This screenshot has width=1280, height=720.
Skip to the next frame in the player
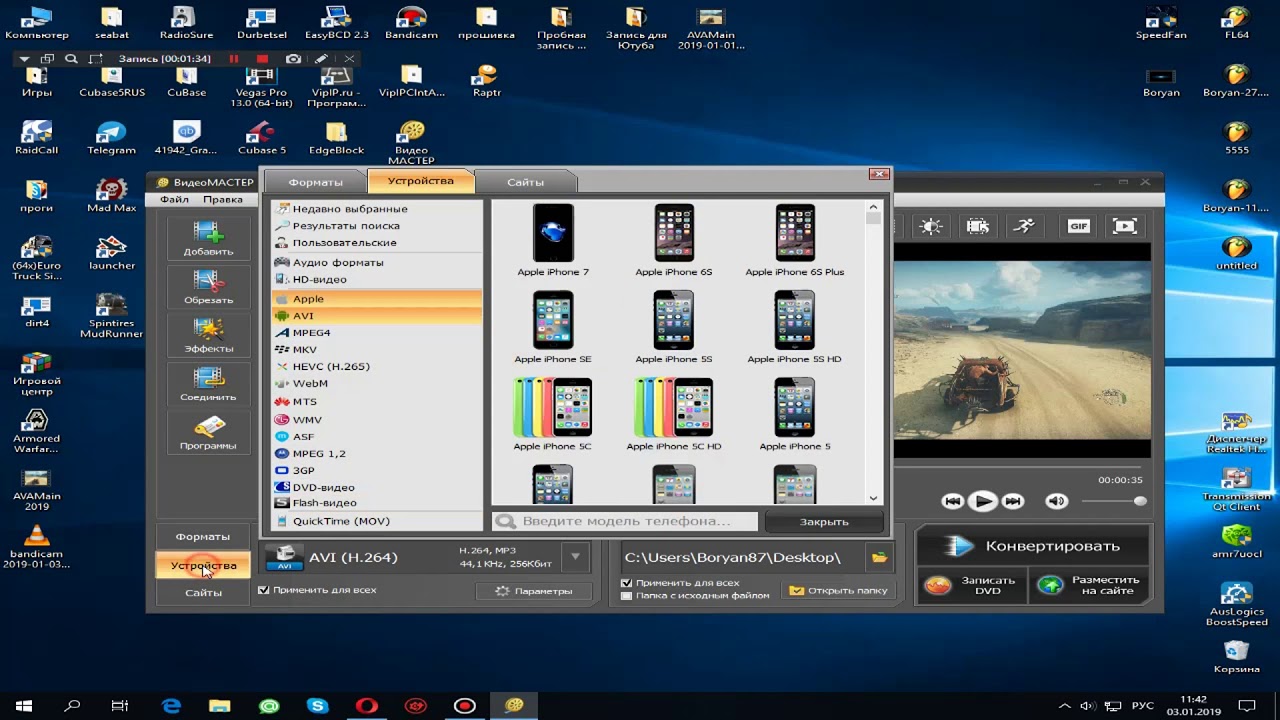[x=1013, y=501]
